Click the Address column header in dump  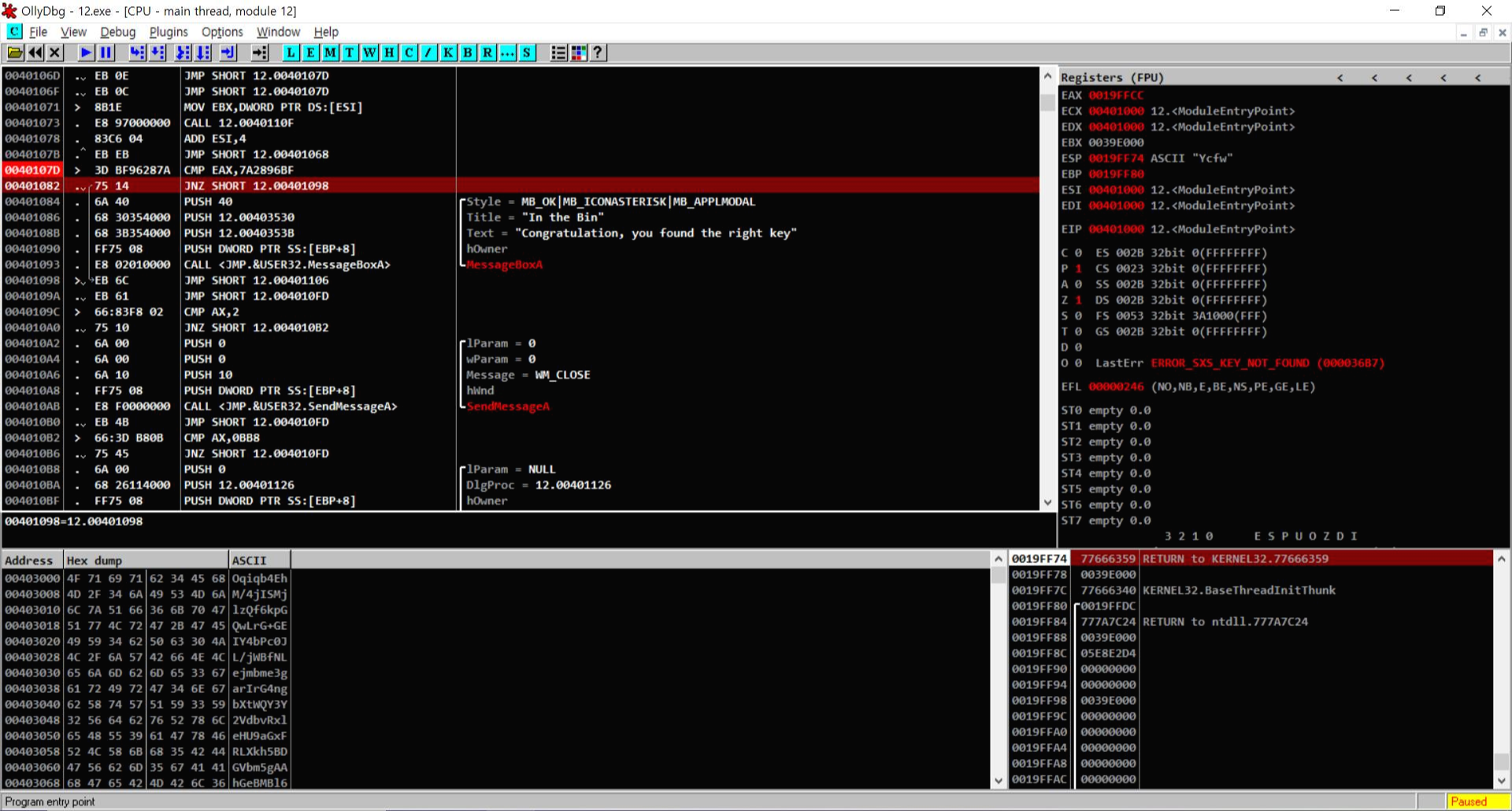(32, 561)
